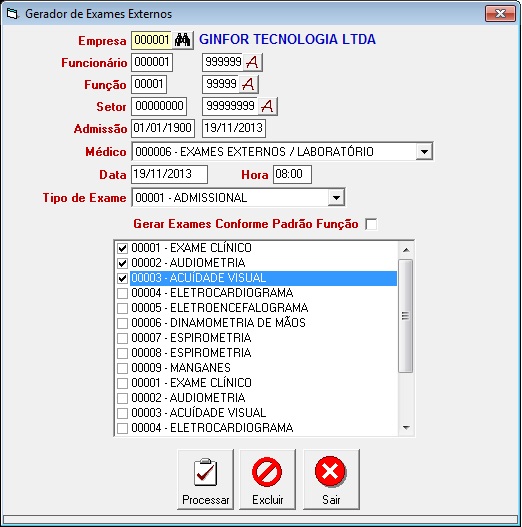Click the A icon beside Funcionário 999999
This screenshot has width=522, height=527.
pyautogui.click(x=252, y=62)
